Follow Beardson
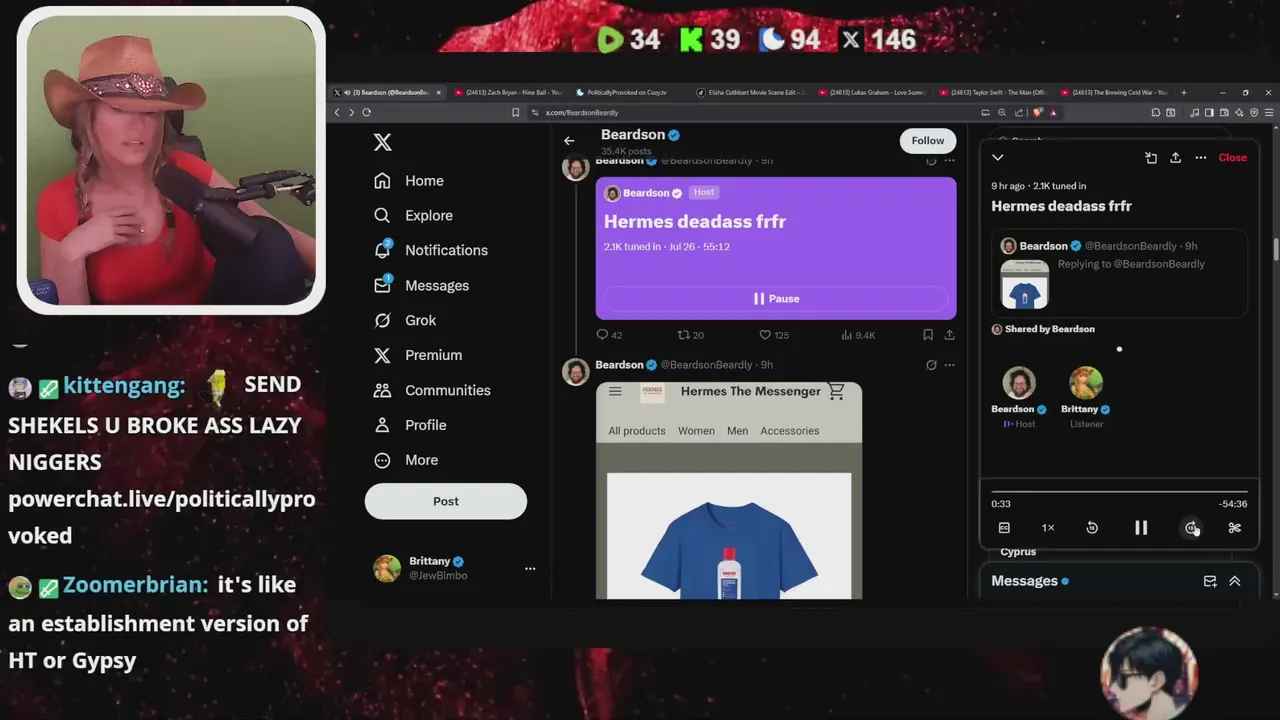Screen dimensions: 1280x720 coord(927,141)
